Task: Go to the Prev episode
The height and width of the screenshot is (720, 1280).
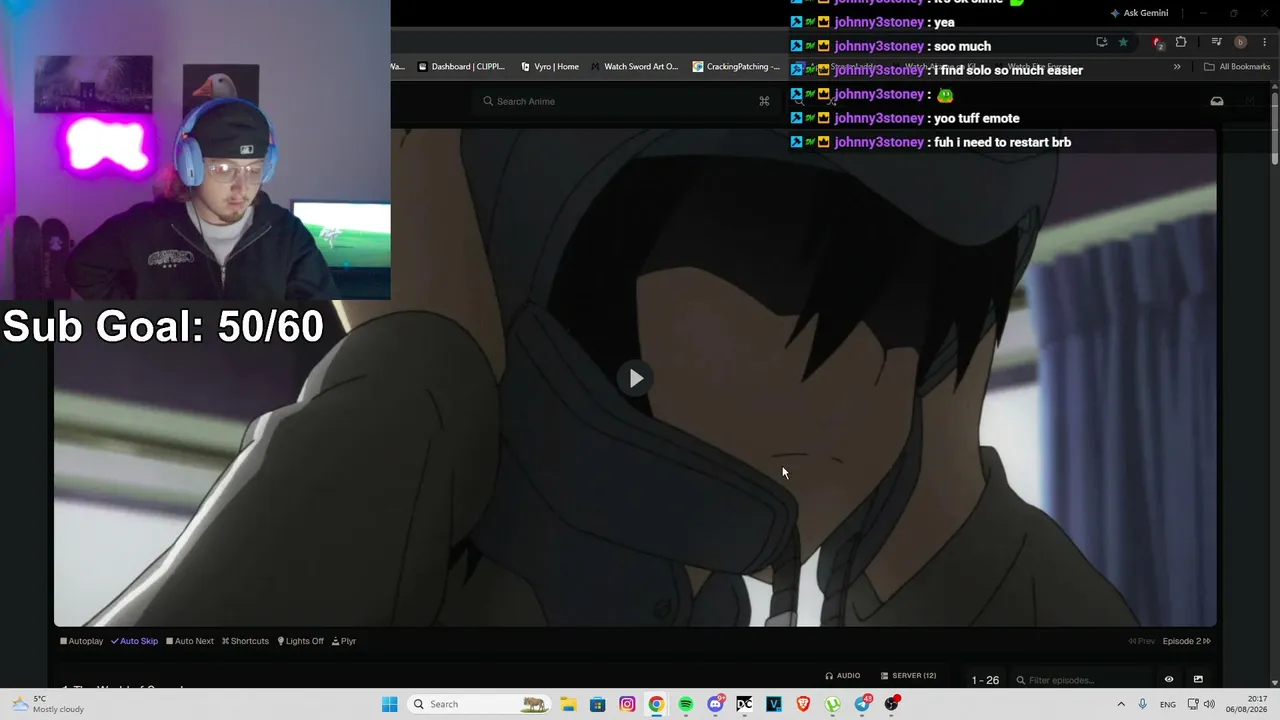Action: click(x=1142, y=641)
